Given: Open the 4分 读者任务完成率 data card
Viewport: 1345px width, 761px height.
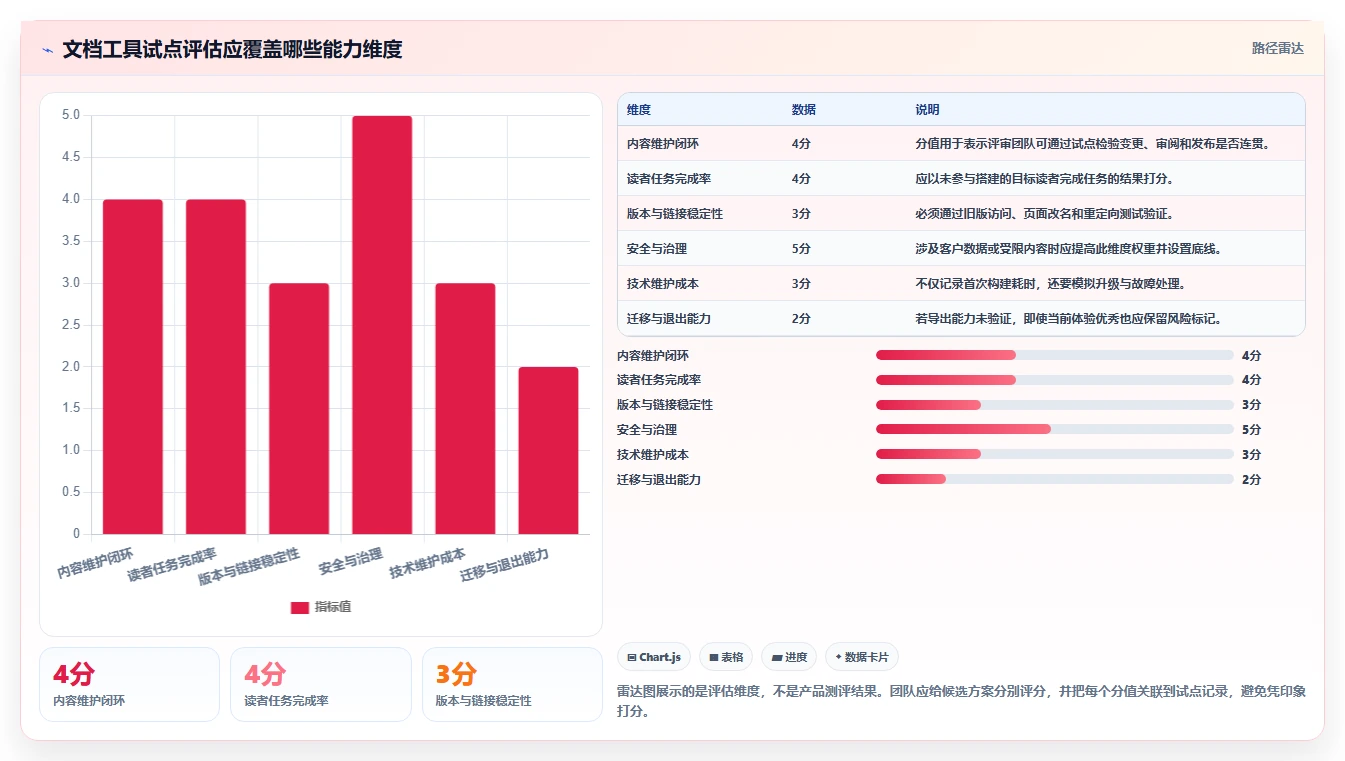Looking at the screenshot, I should tap(321, 684).
